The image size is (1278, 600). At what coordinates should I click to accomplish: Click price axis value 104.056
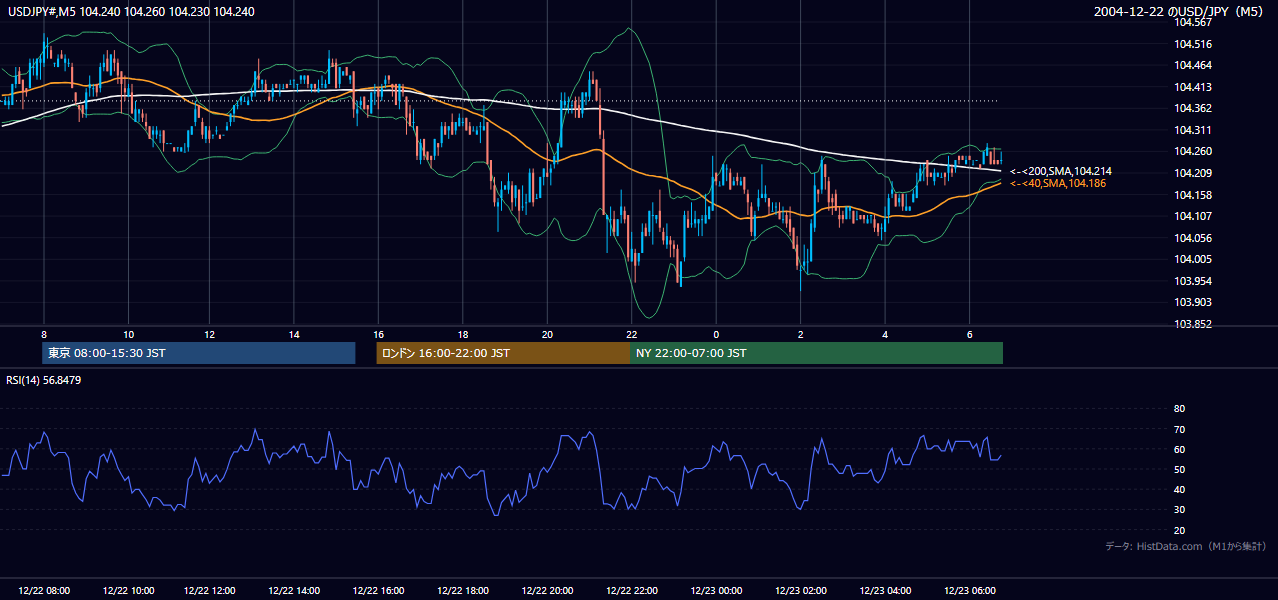coord(1194,238)
